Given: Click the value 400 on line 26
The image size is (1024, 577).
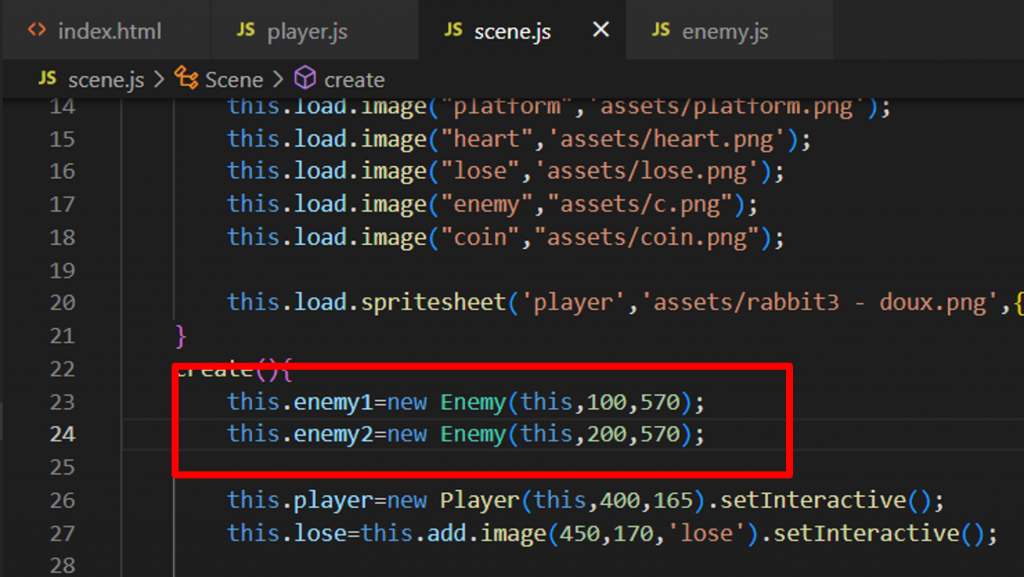Looking at the screenshot, I should (620, 501).
